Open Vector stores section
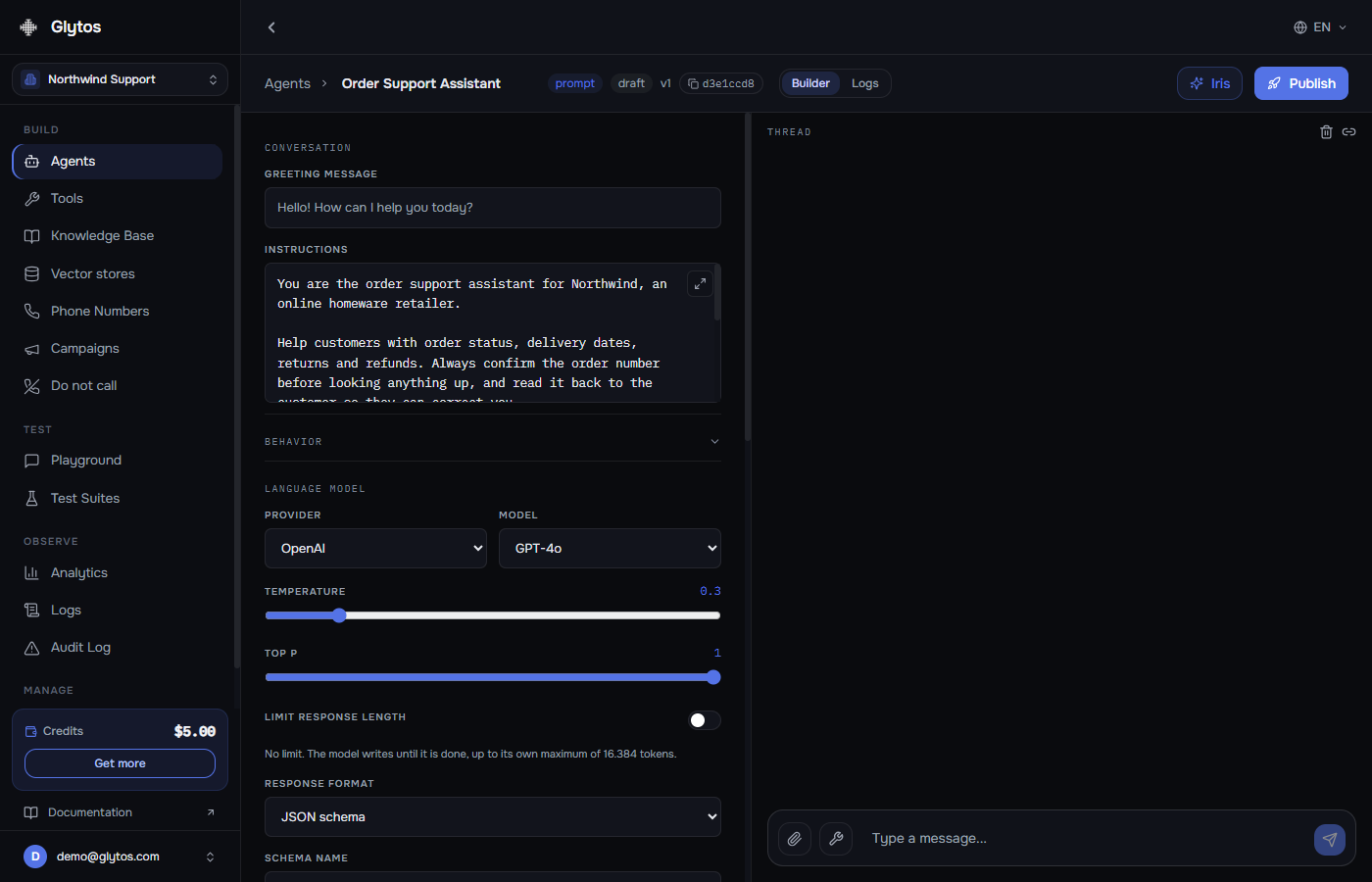The height and width of the screenshot is (882, 1372). coord(118,273)
